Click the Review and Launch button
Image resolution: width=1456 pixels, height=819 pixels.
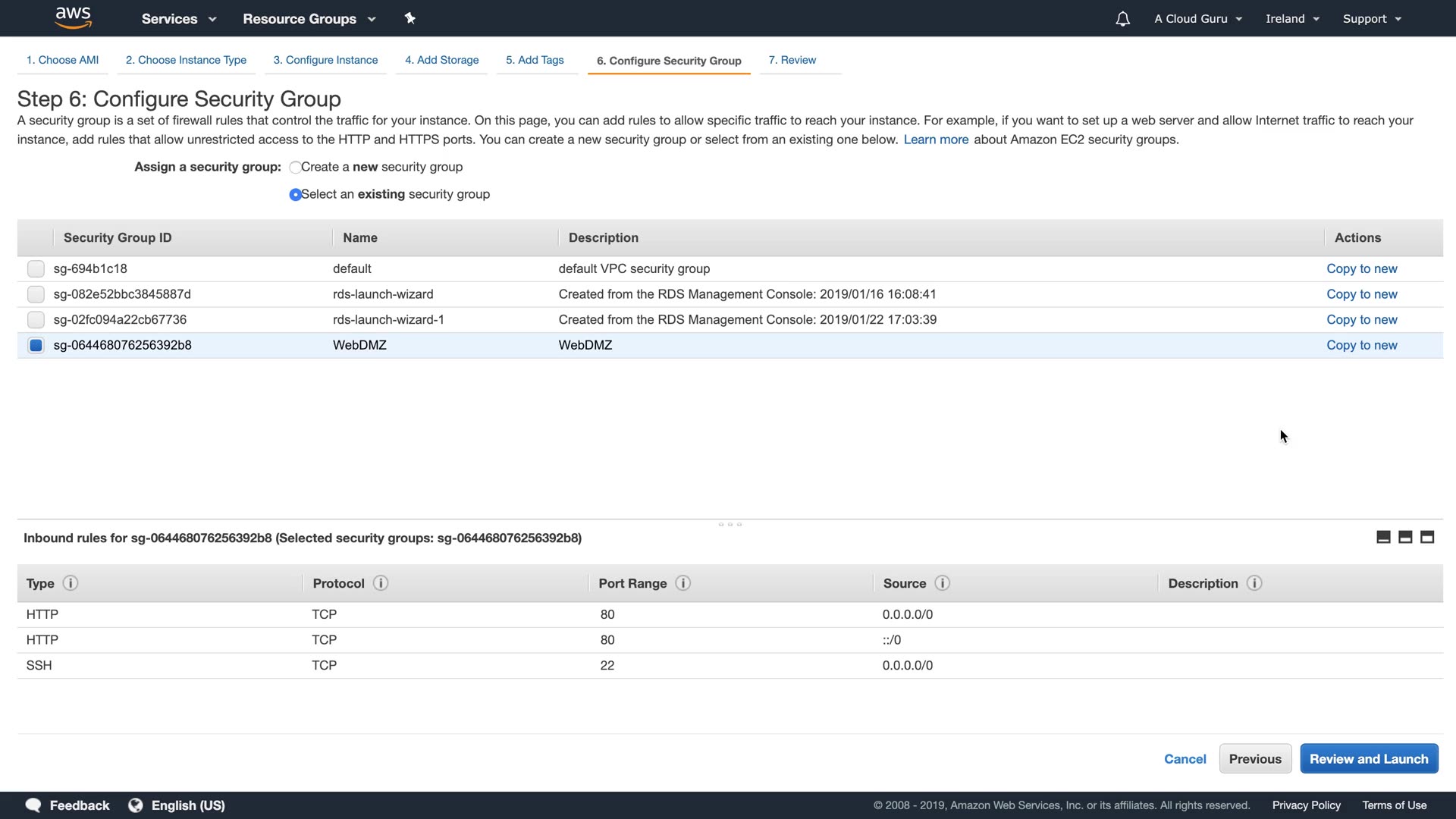(x=1368, y=759)
